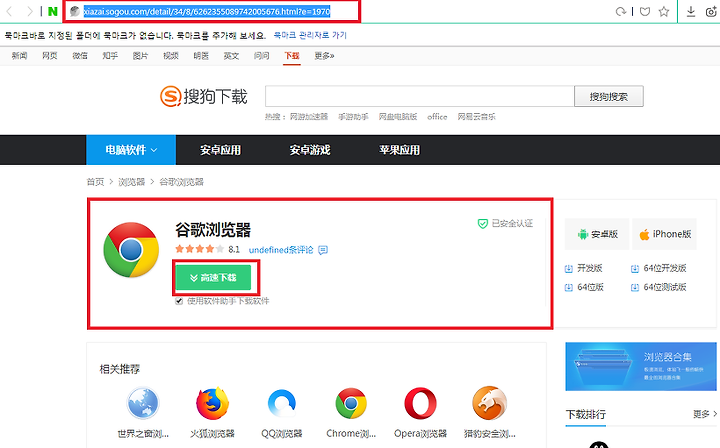This screenshot has width=720, height=448.
Task: Click the site globe icon in address bar
Action: click(x=75, y=11)
